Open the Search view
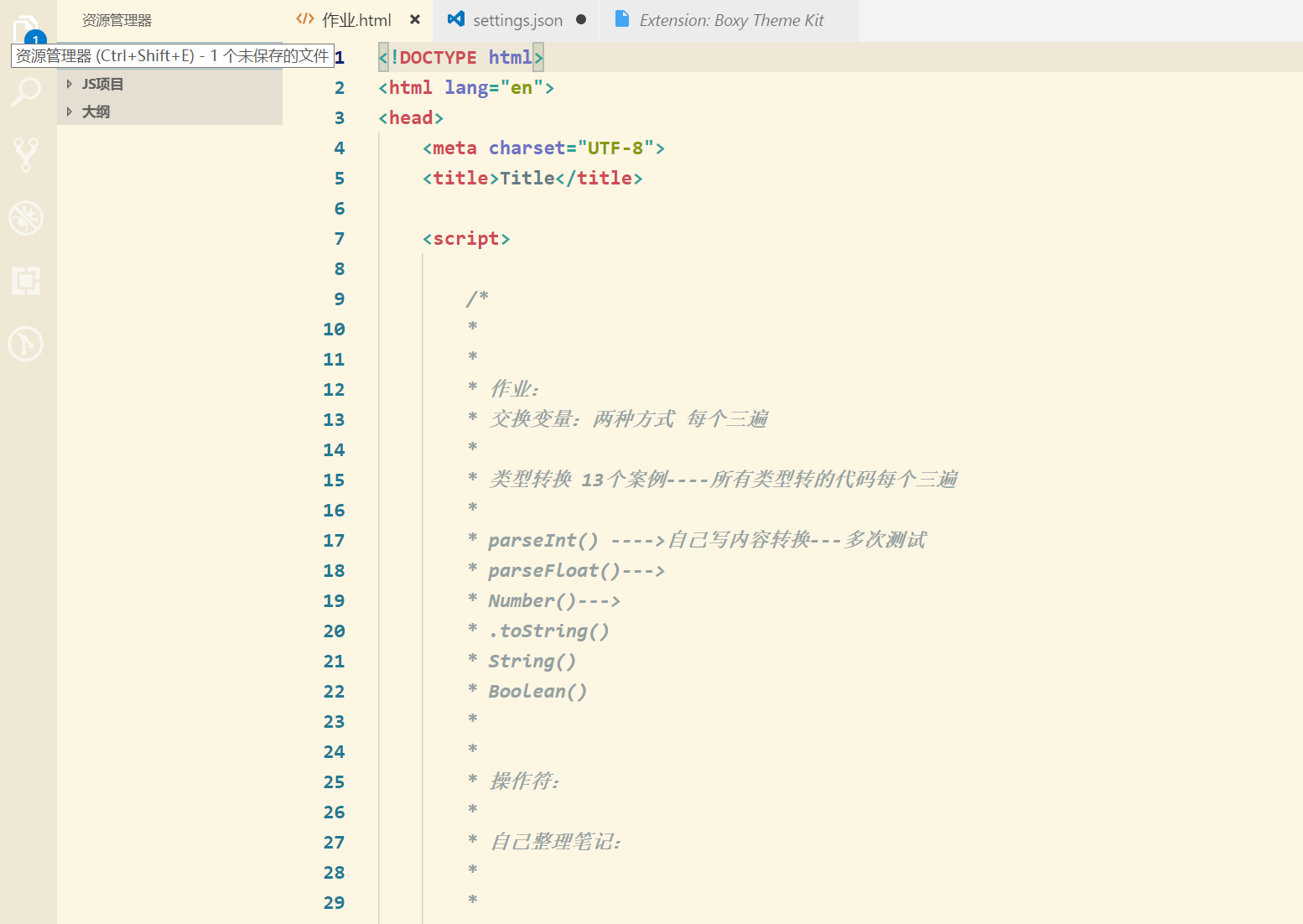Image resolution: width=1303 pixels, height=924 pixels. point(25,92)
